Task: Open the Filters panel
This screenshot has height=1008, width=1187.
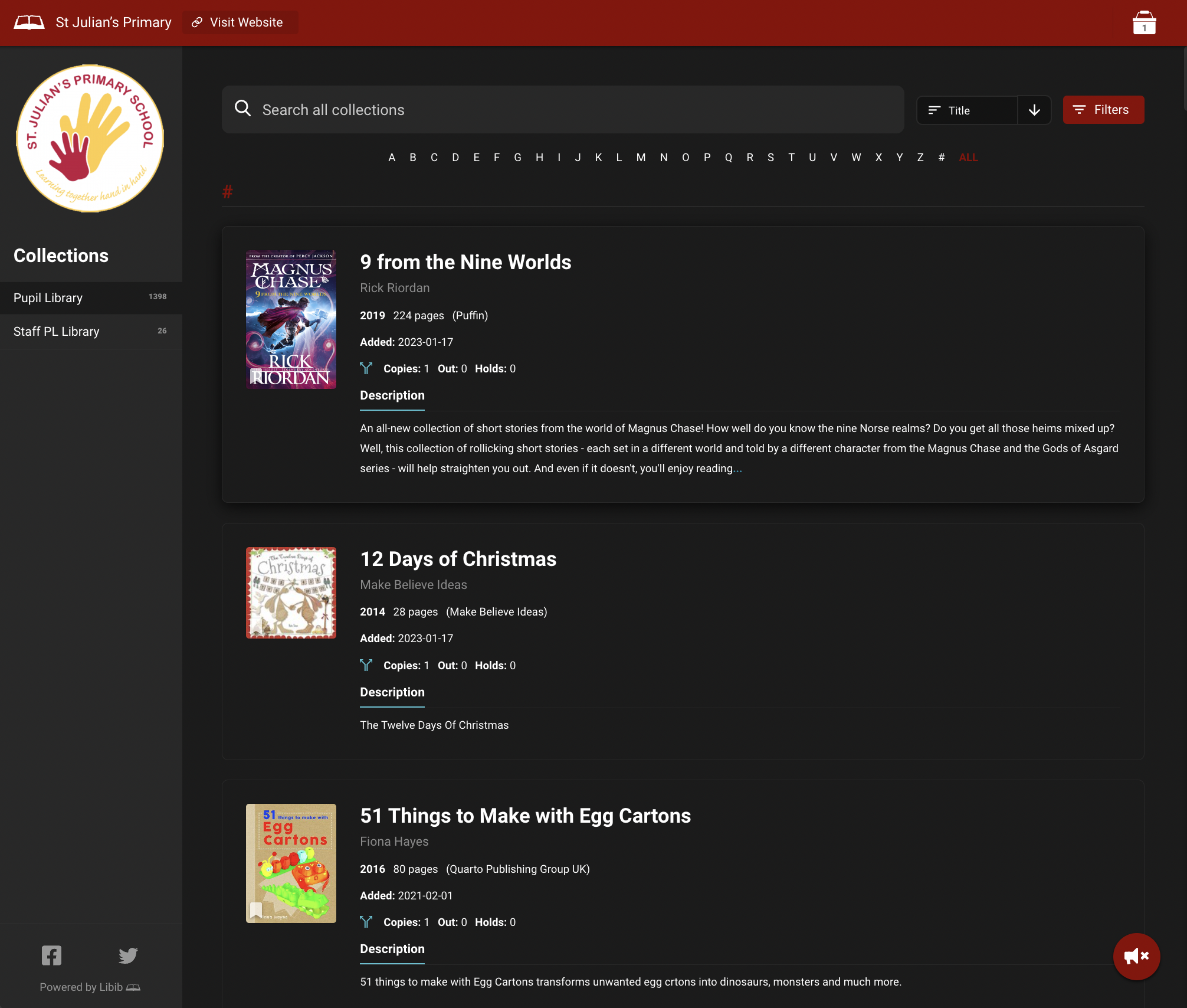Action: point(1103,110)
